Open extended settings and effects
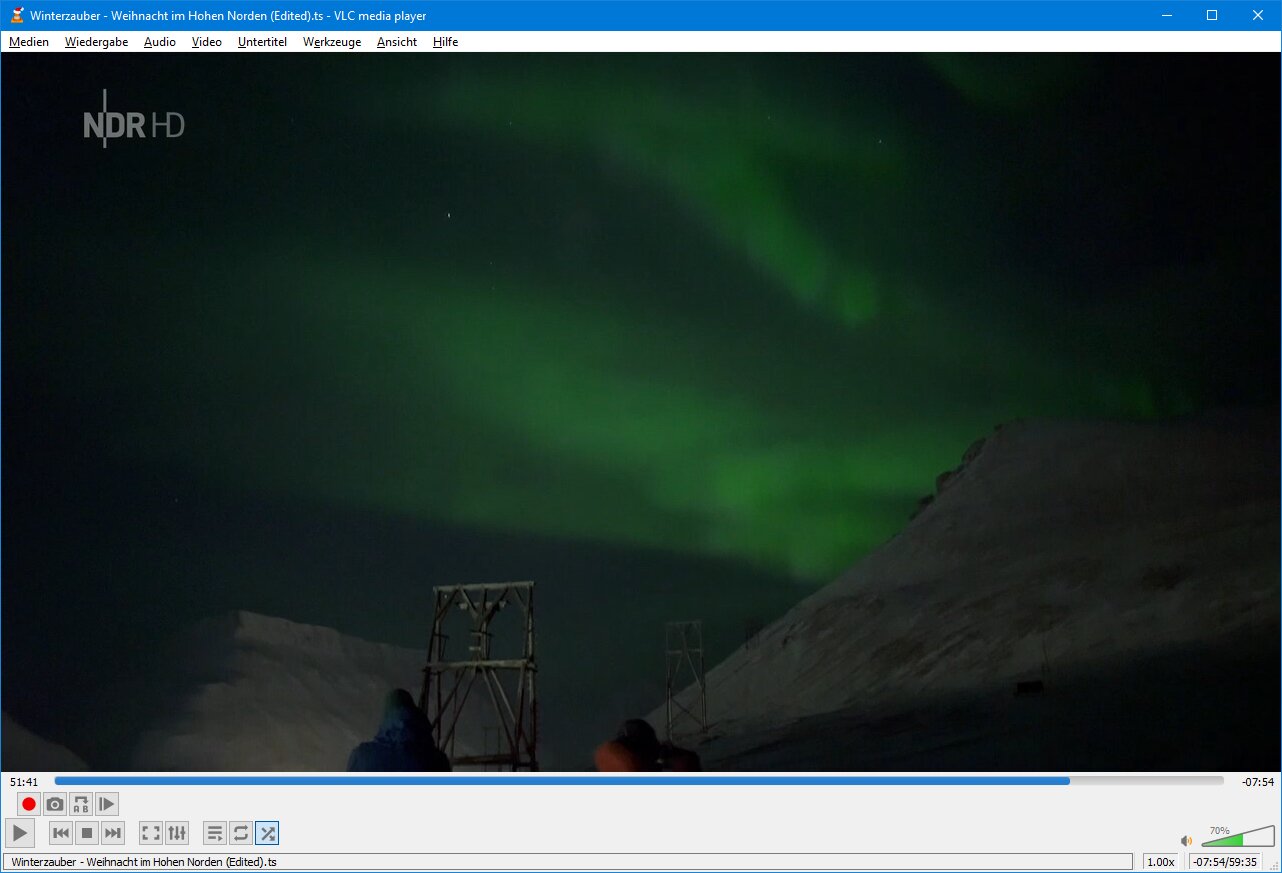The width and height of the screenshot is (1282, 873). 177,833
